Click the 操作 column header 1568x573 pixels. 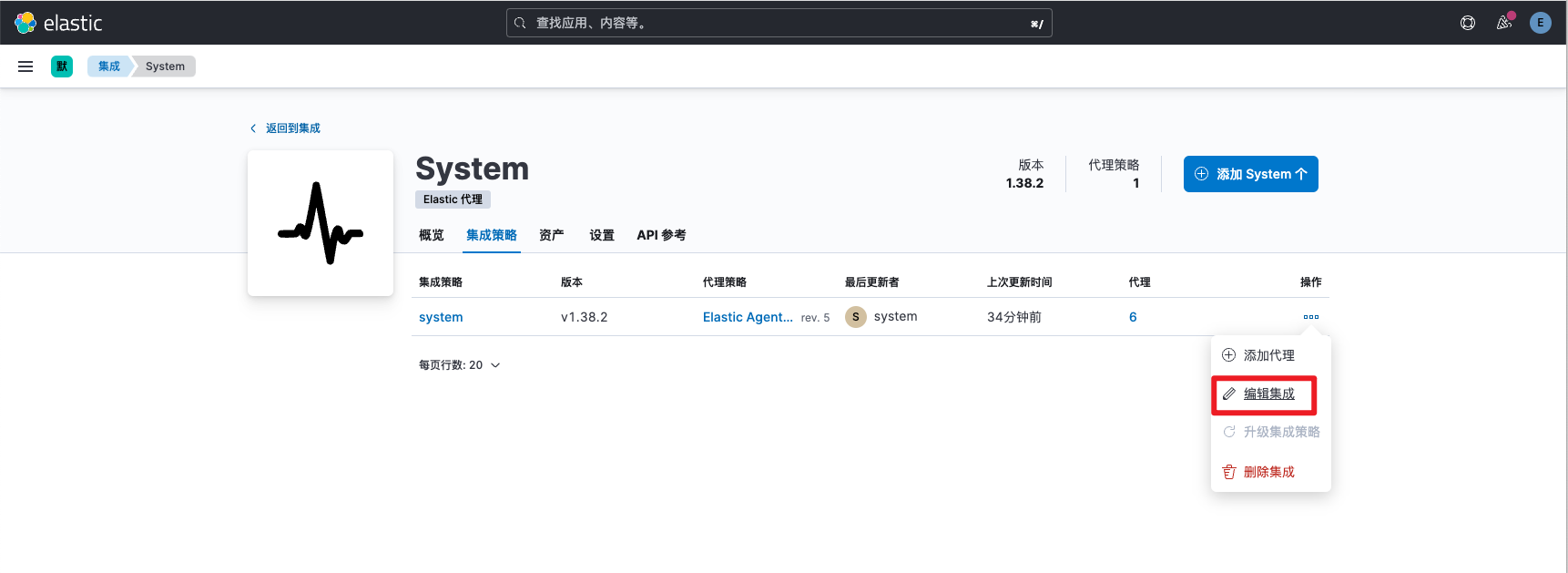tap(1311, 282)
